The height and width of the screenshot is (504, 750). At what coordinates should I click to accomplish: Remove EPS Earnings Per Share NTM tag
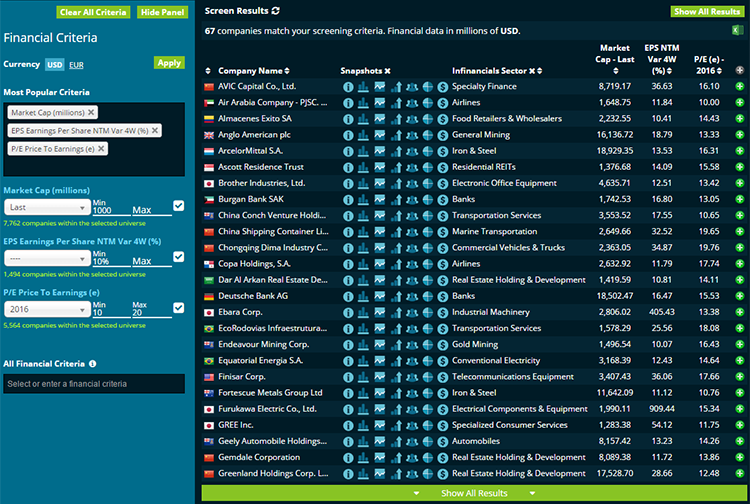tap(155, 130)
